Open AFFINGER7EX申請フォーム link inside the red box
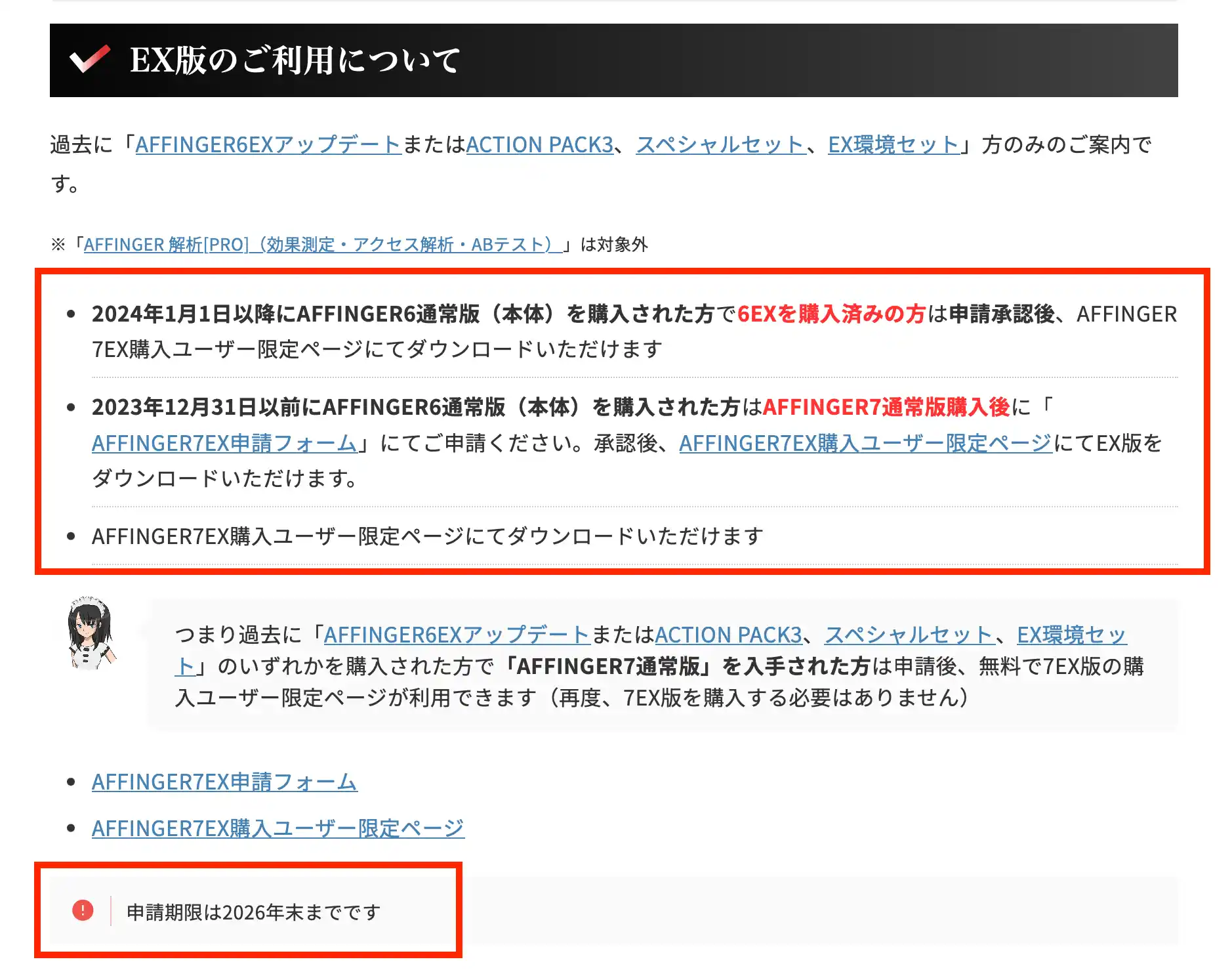 click(224, 443)
